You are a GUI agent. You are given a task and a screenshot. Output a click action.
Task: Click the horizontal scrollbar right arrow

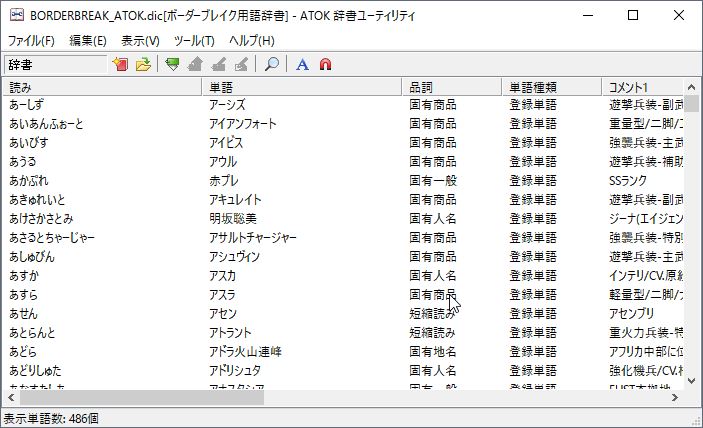[675, 397]
